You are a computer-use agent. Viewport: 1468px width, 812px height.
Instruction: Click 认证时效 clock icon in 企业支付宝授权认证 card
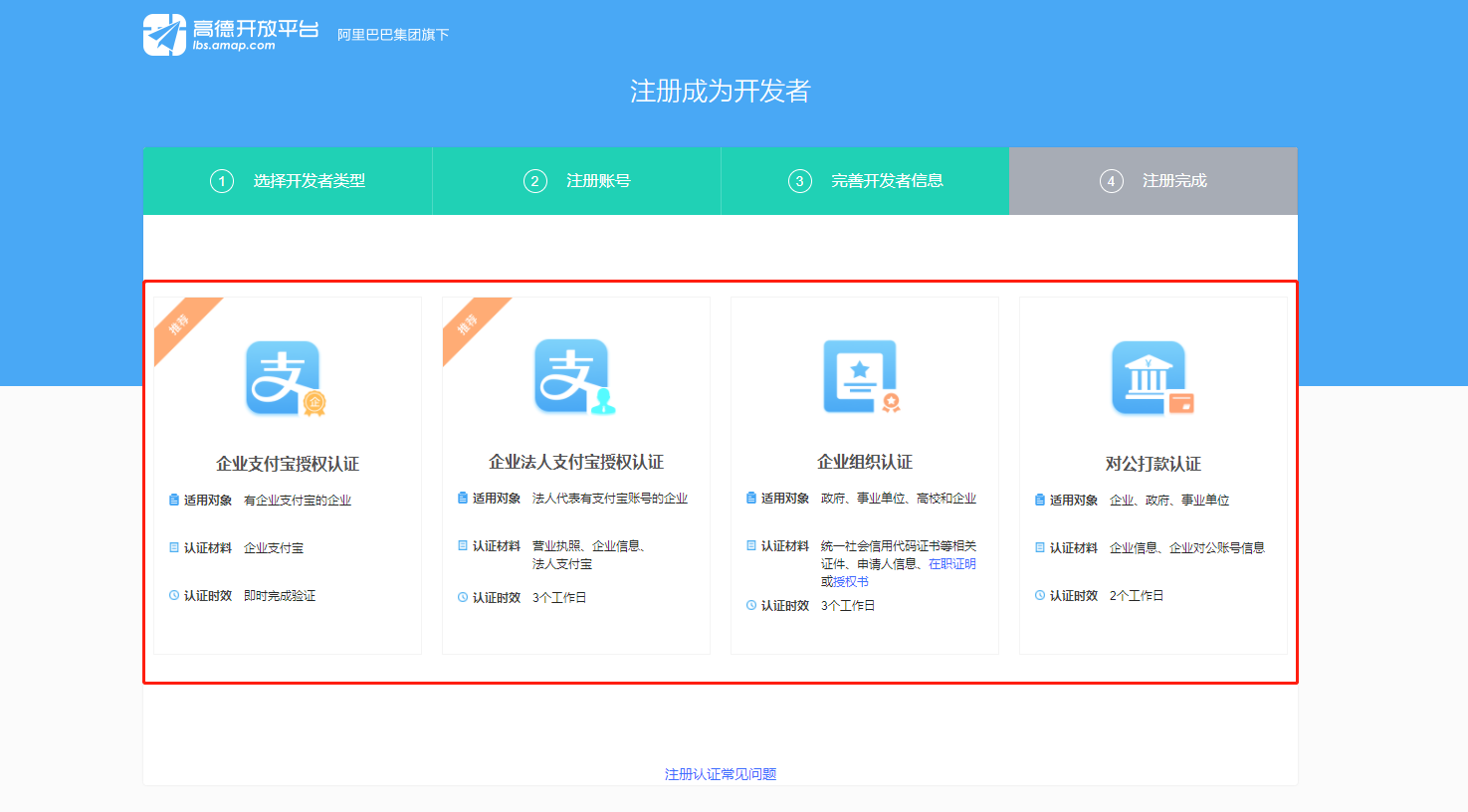pos(174,595)
